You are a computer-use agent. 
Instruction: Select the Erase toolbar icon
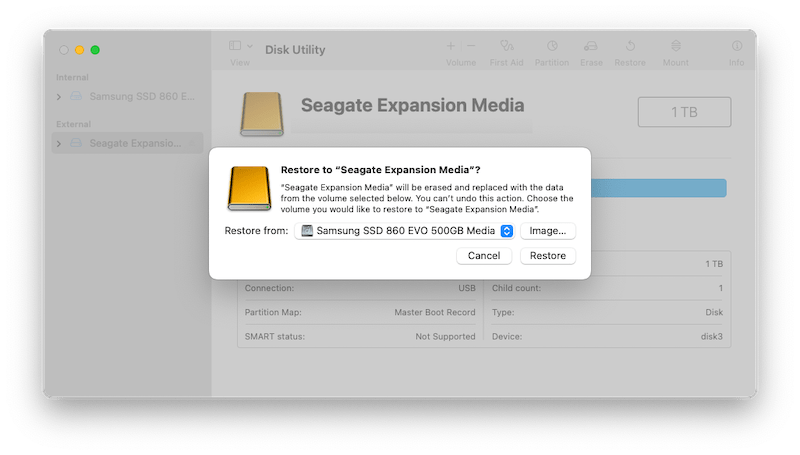click(591, 46)
